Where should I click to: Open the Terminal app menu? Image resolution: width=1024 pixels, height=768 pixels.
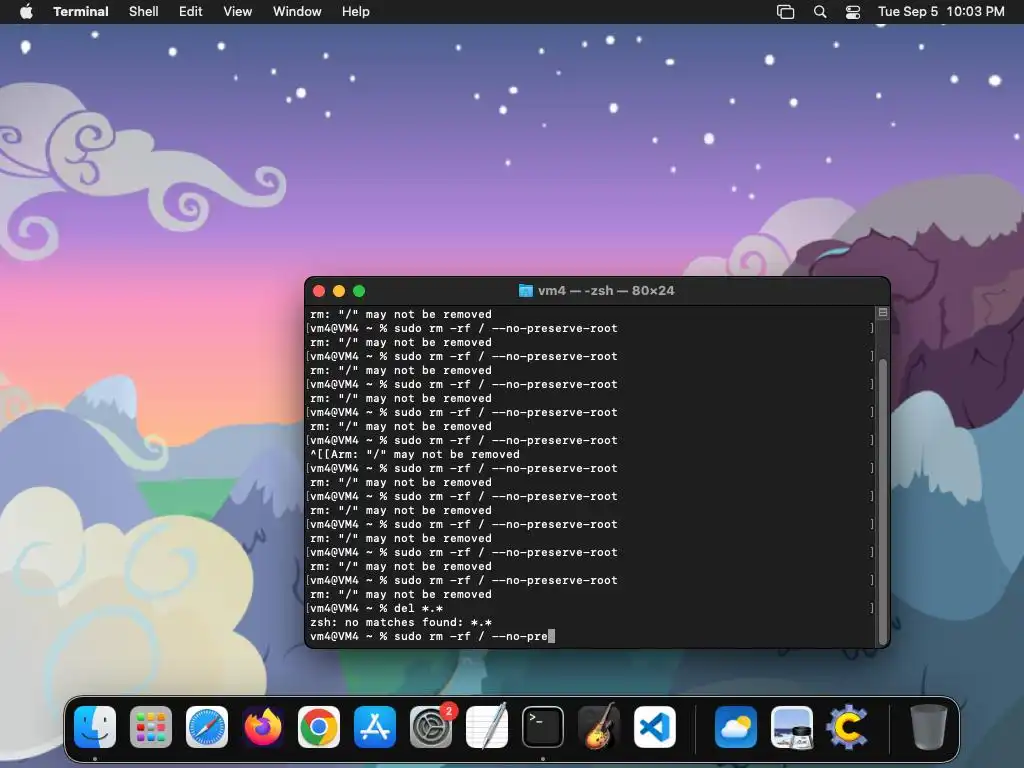(x=81, y=12)
